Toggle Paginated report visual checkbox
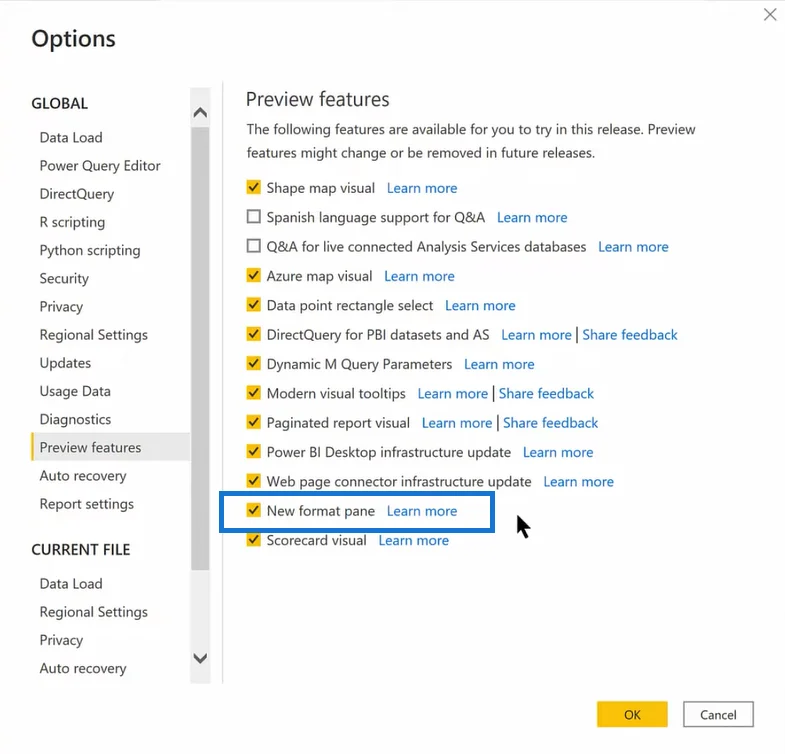 [253, 423]
